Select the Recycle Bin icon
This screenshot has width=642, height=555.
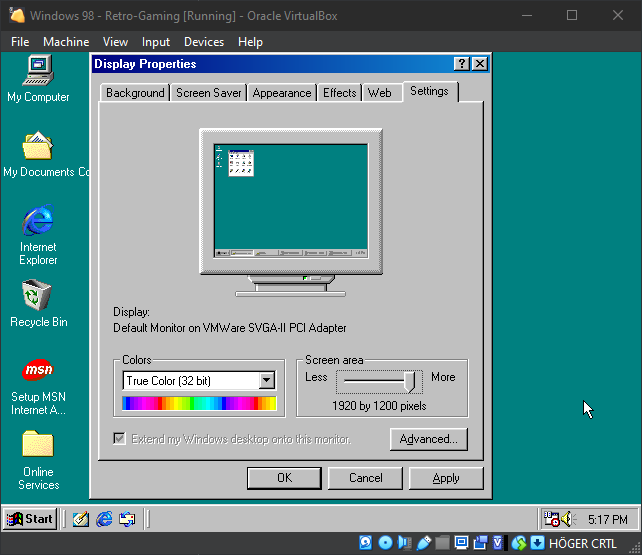tap(37, 295)
